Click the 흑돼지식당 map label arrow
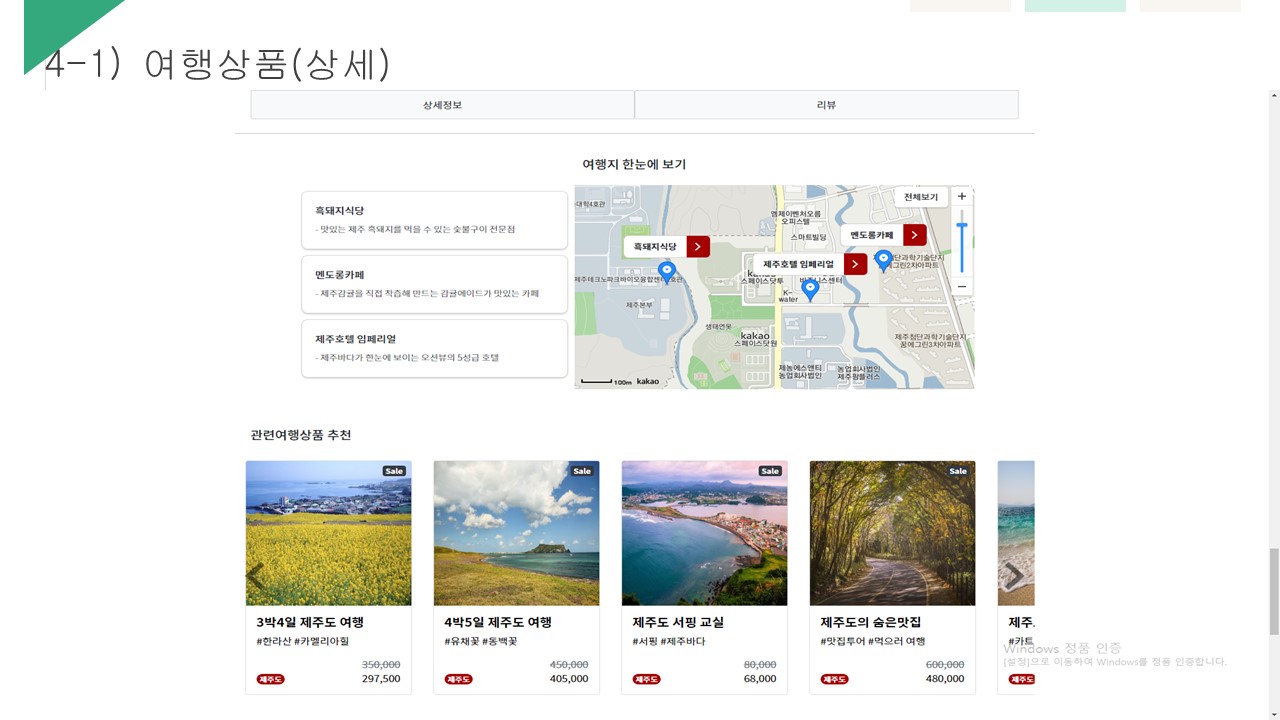The height and width of the screenshot is (720, 1280). (x=698, y=246)
